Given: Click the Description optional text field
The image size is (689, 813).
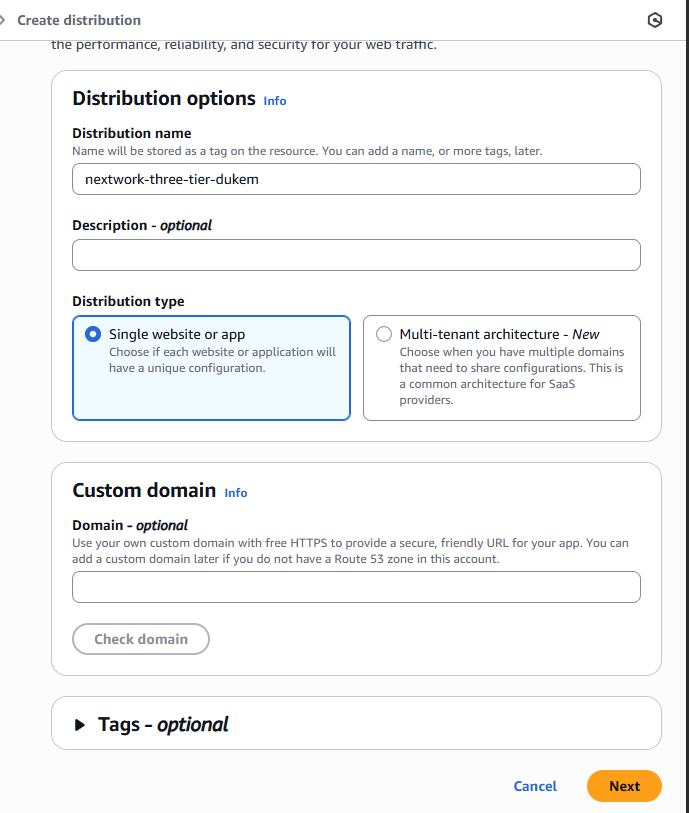Looking at the screenshot, I should click(x=355, y=255).
